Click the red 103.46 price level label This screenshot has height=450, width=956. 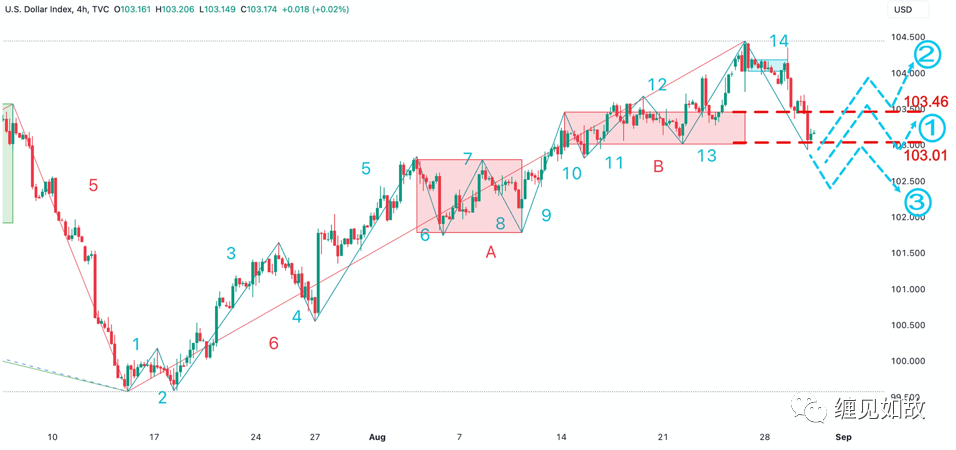925,102
